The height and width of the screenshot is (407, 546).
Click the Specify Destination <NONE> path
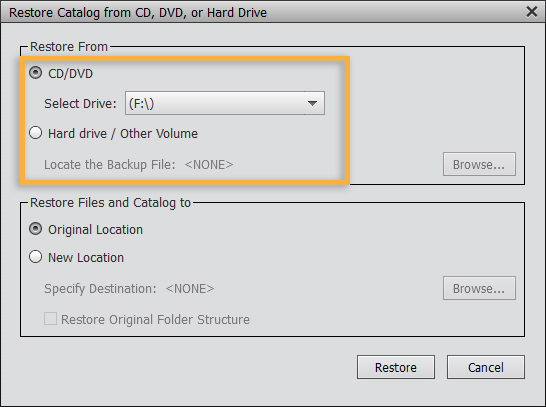click(190, 289)
